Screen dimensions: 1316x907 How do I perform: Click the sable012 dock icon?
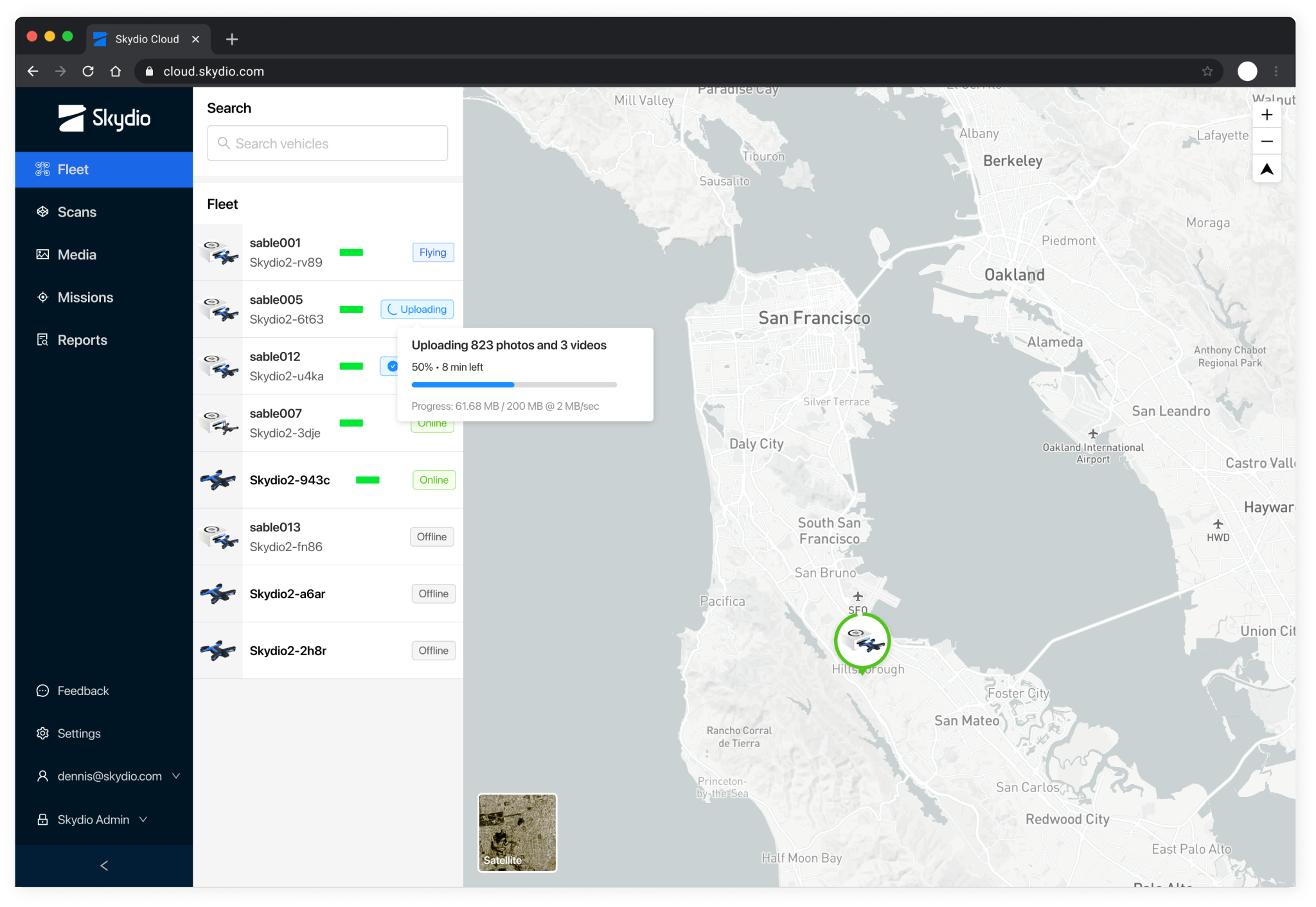click(x=218, y=366)
